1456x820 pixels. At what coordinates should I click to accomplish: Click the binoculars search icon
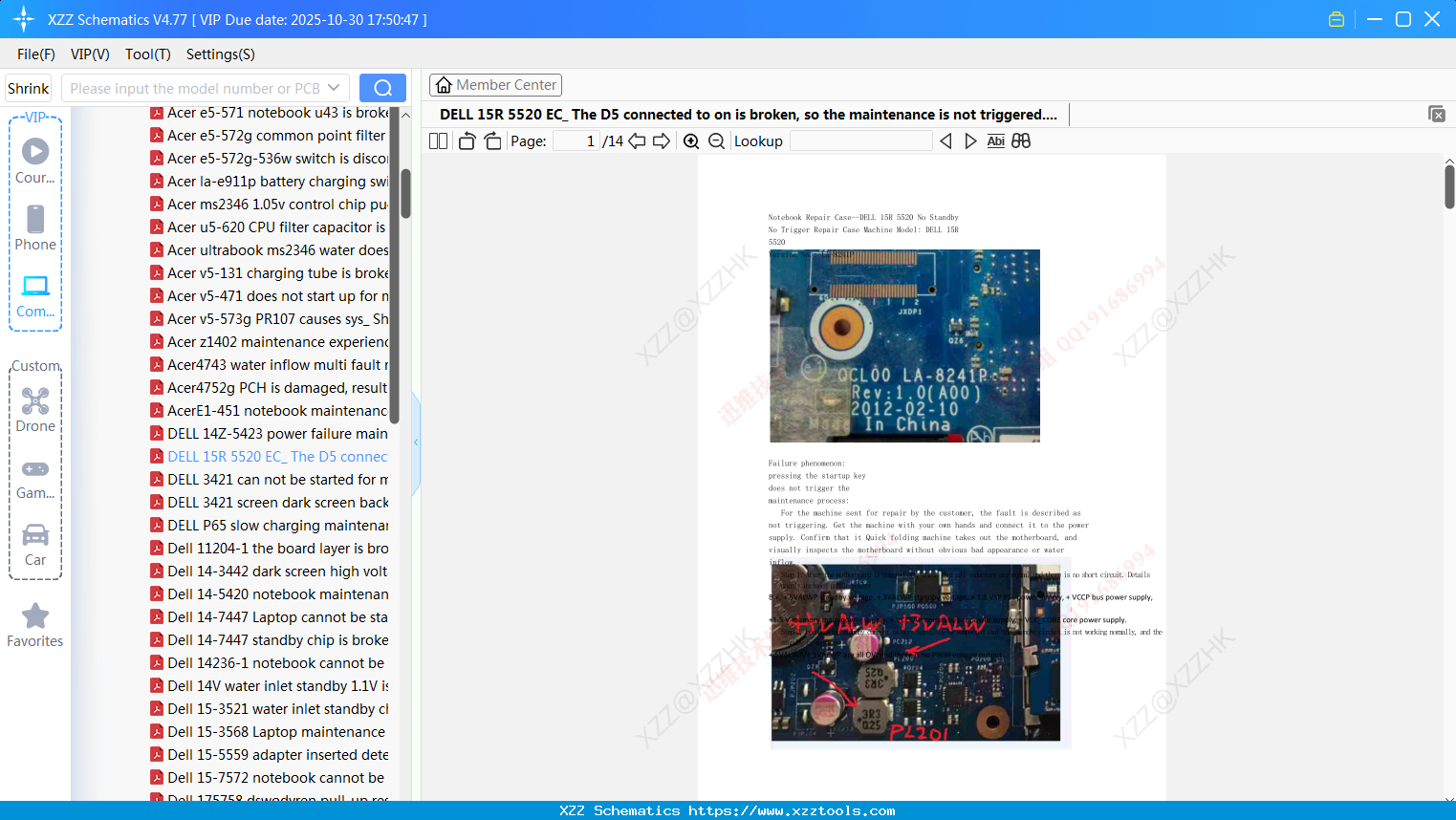(1021, 141)
